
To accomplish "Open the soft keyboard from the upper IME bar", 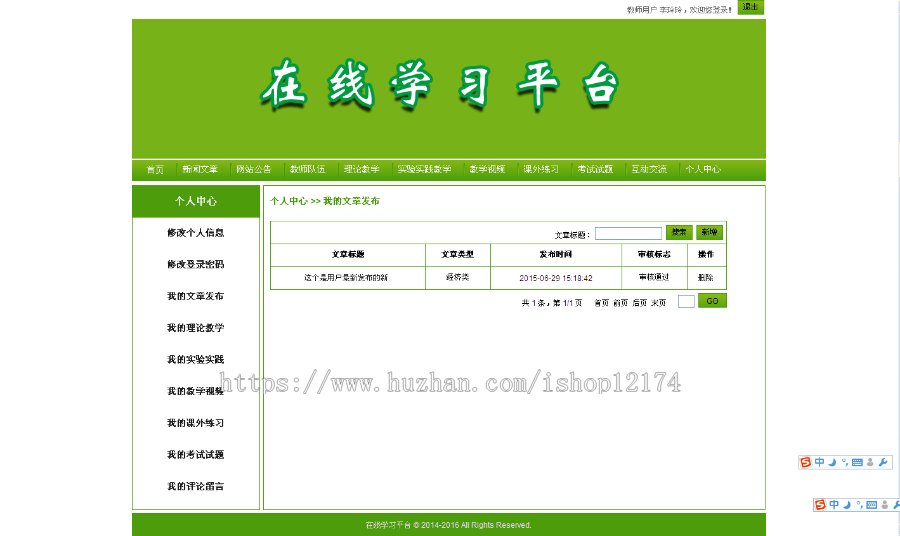I will (857, 463).
